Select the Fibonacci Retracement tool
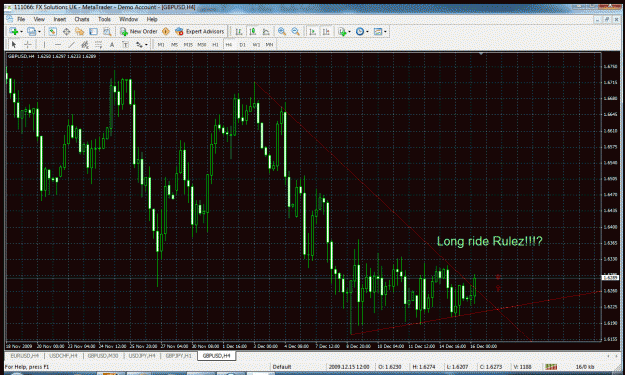Viewport: 625px width, 375px height. (x=98, y=45)
